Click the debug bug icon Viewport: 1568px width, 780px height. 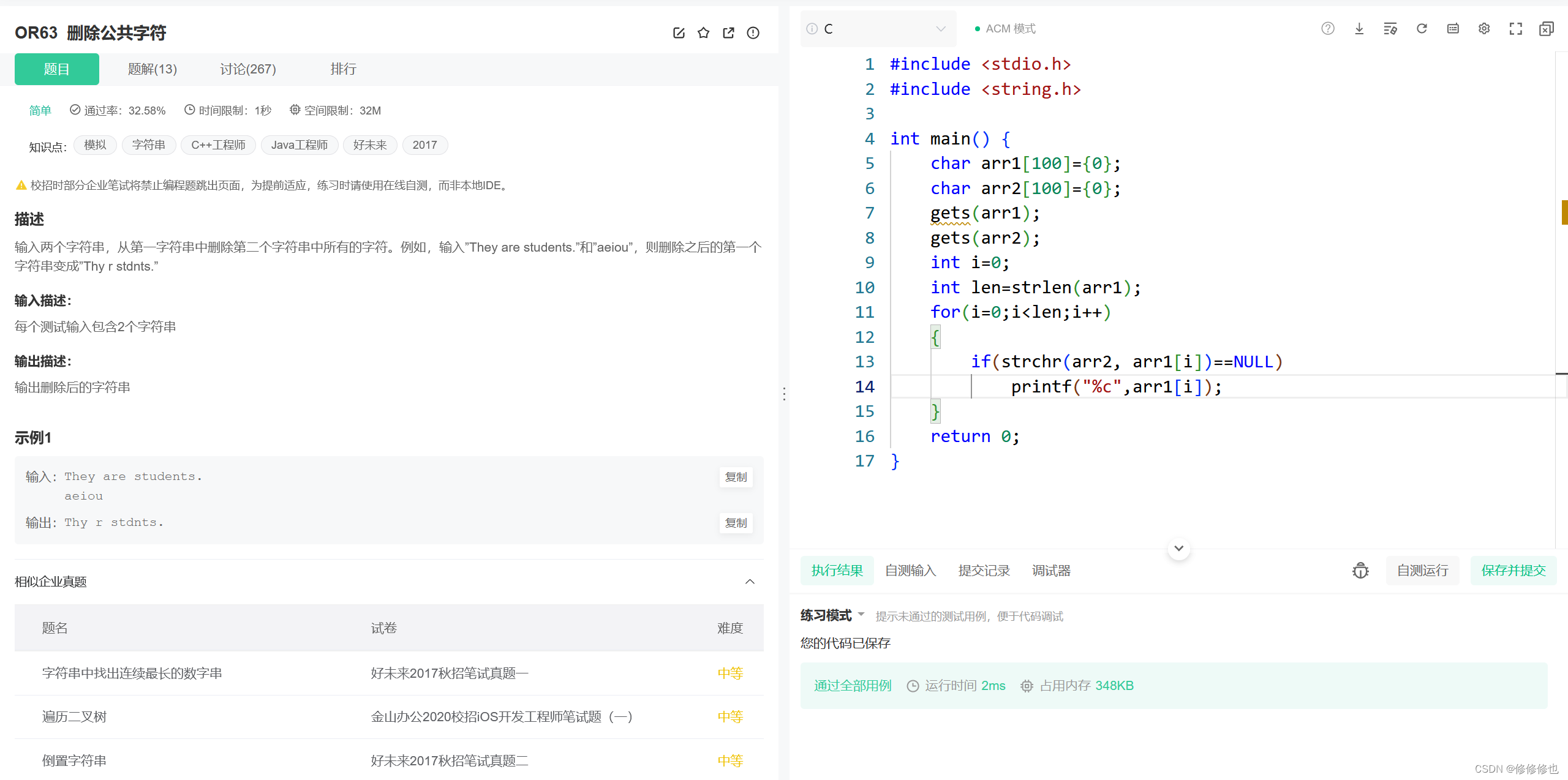(x=1360, y=571)
